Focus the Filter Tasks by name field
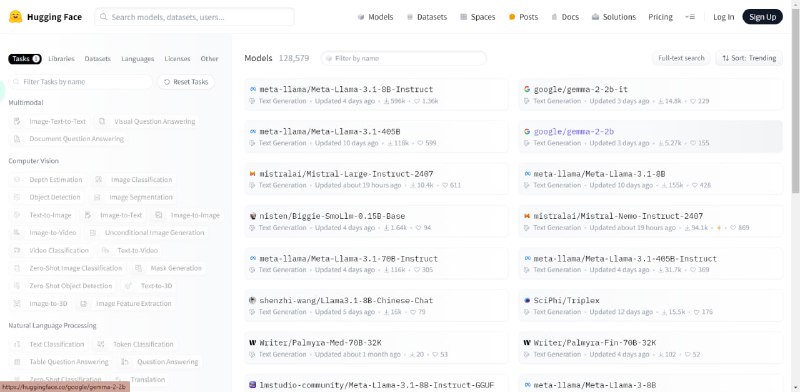Viewport: 800px width, 392px height. (81, 82)
